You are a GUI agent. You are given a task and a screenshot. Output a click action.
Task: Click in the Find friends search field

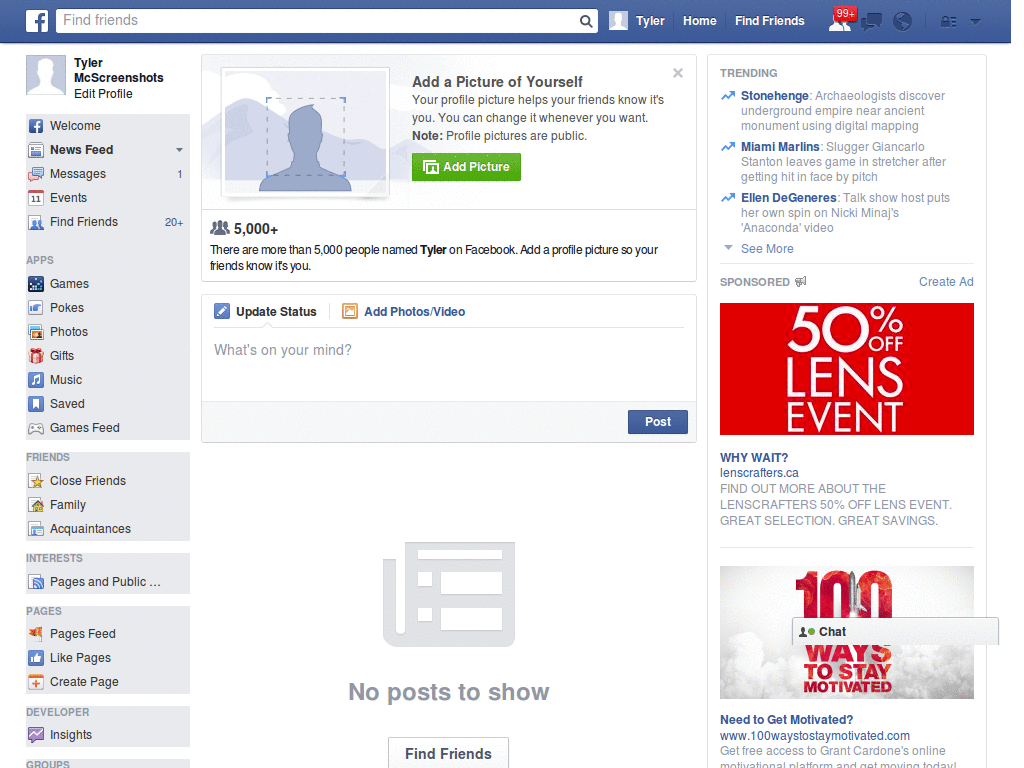319,21
